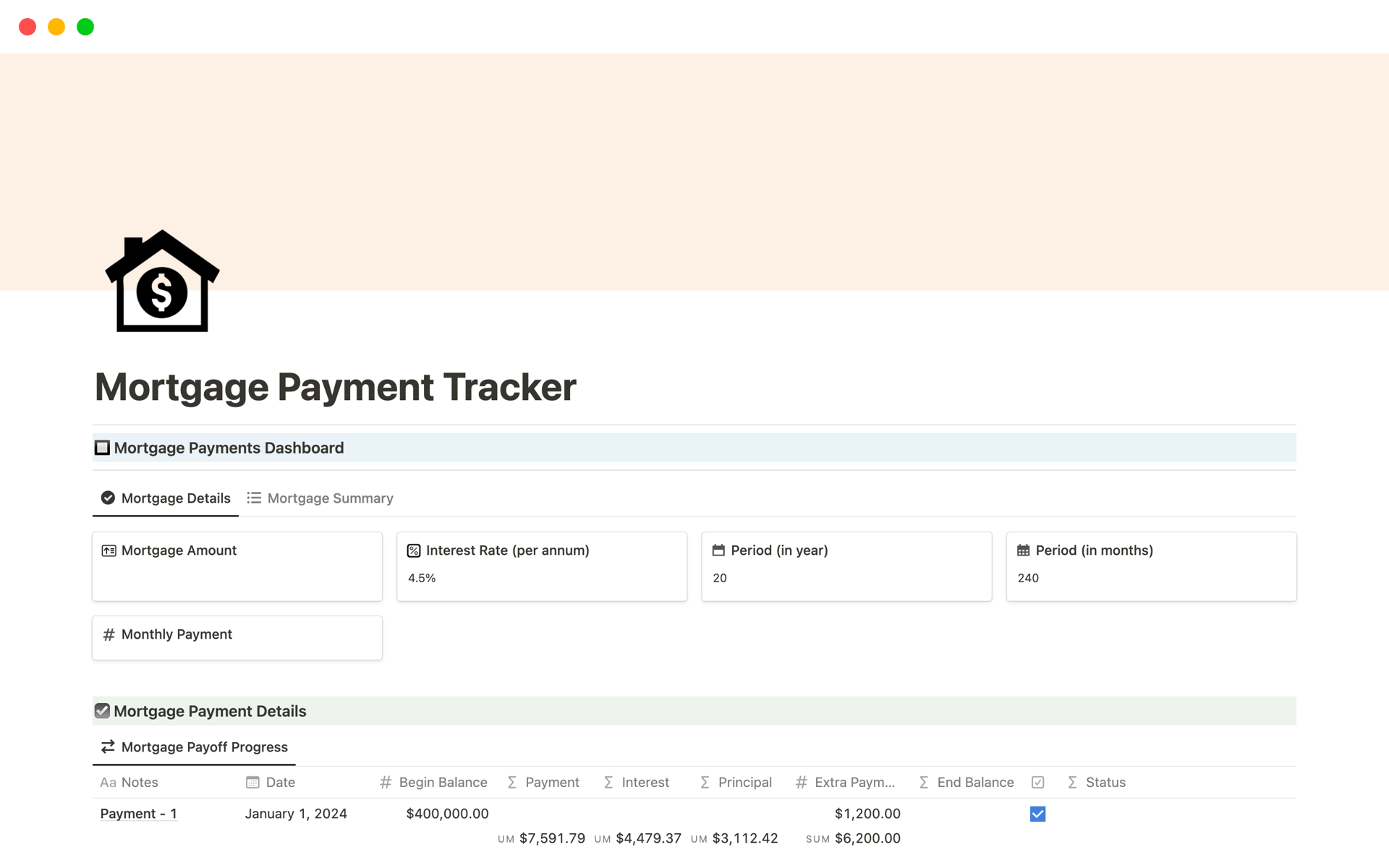Open the End Balance column options
Image resolution: width=1389 pixels, height=868 pixels.
point(975,782)
